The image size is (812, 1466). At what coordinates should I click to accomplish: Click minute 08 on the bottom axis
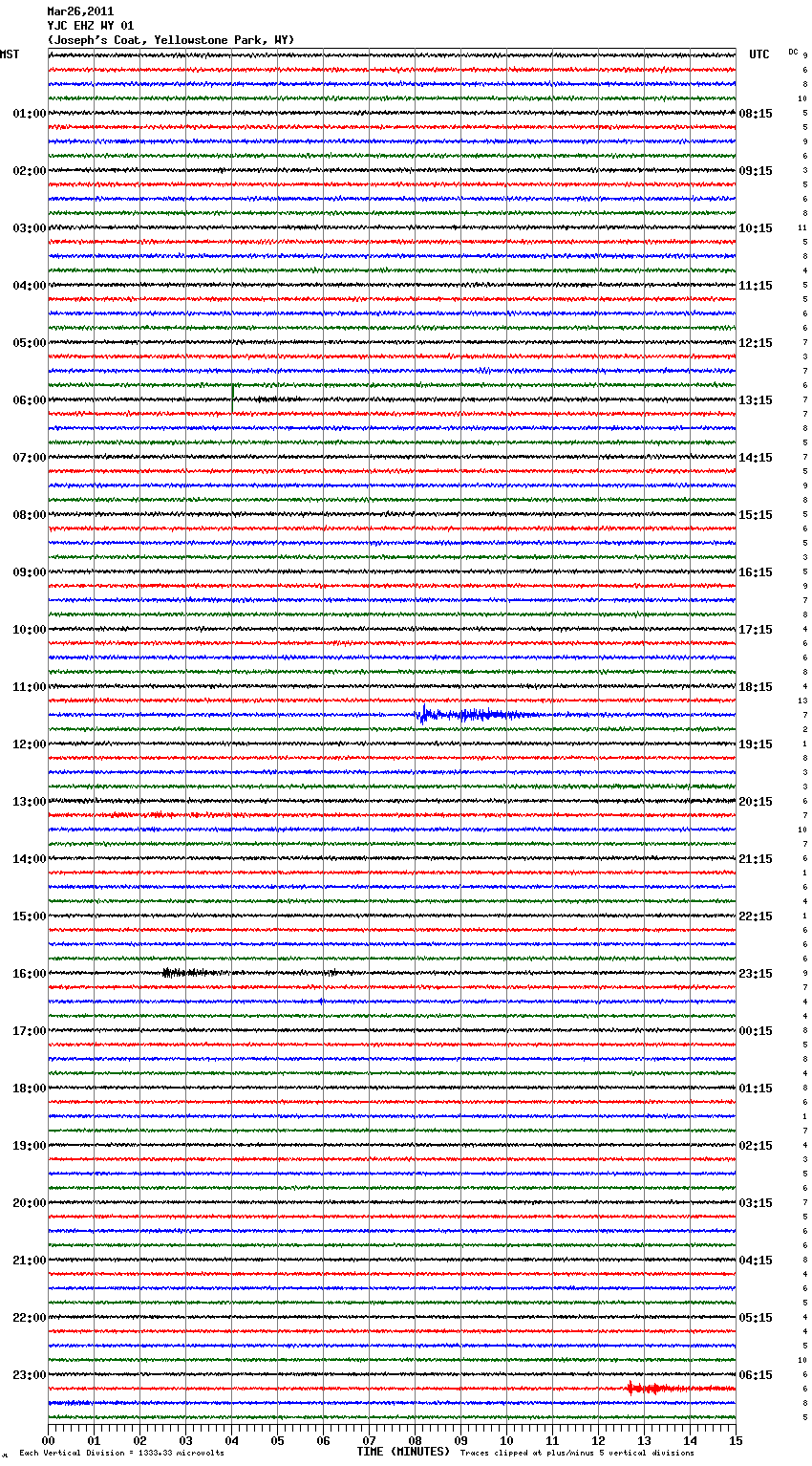[x=415, y=1440]
